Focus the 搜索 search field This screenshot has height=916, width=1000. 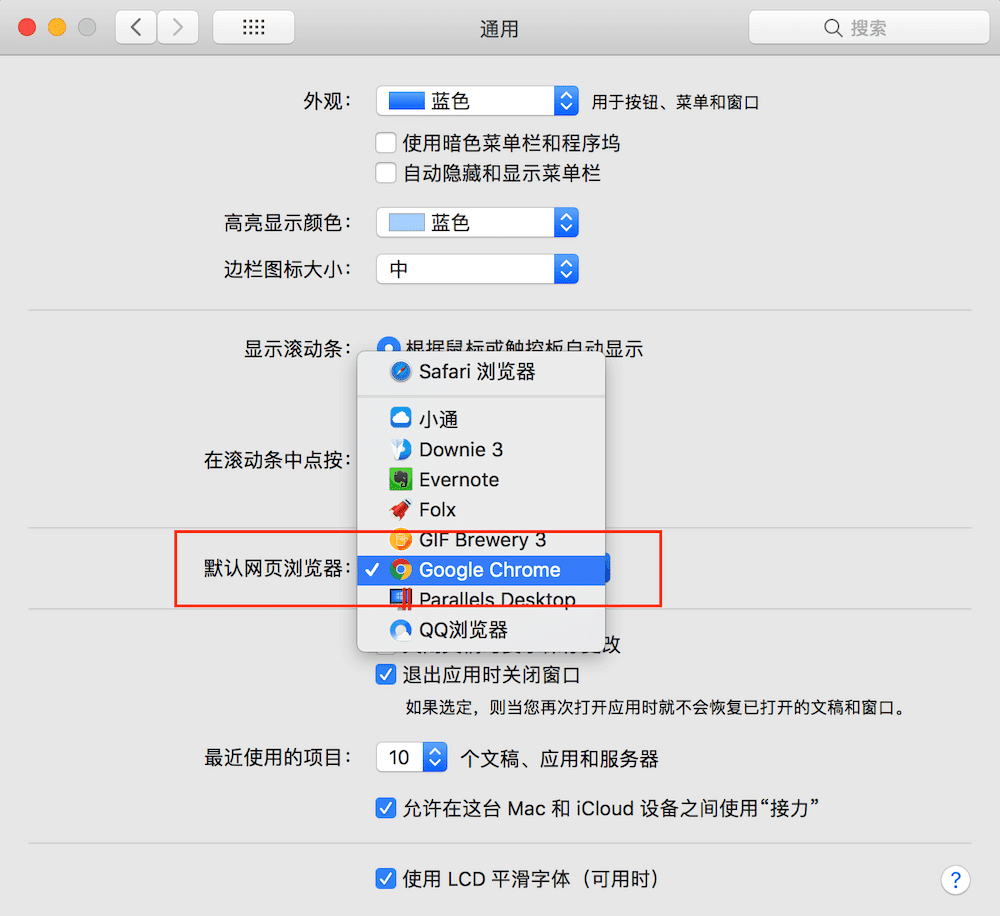[869, 27]
